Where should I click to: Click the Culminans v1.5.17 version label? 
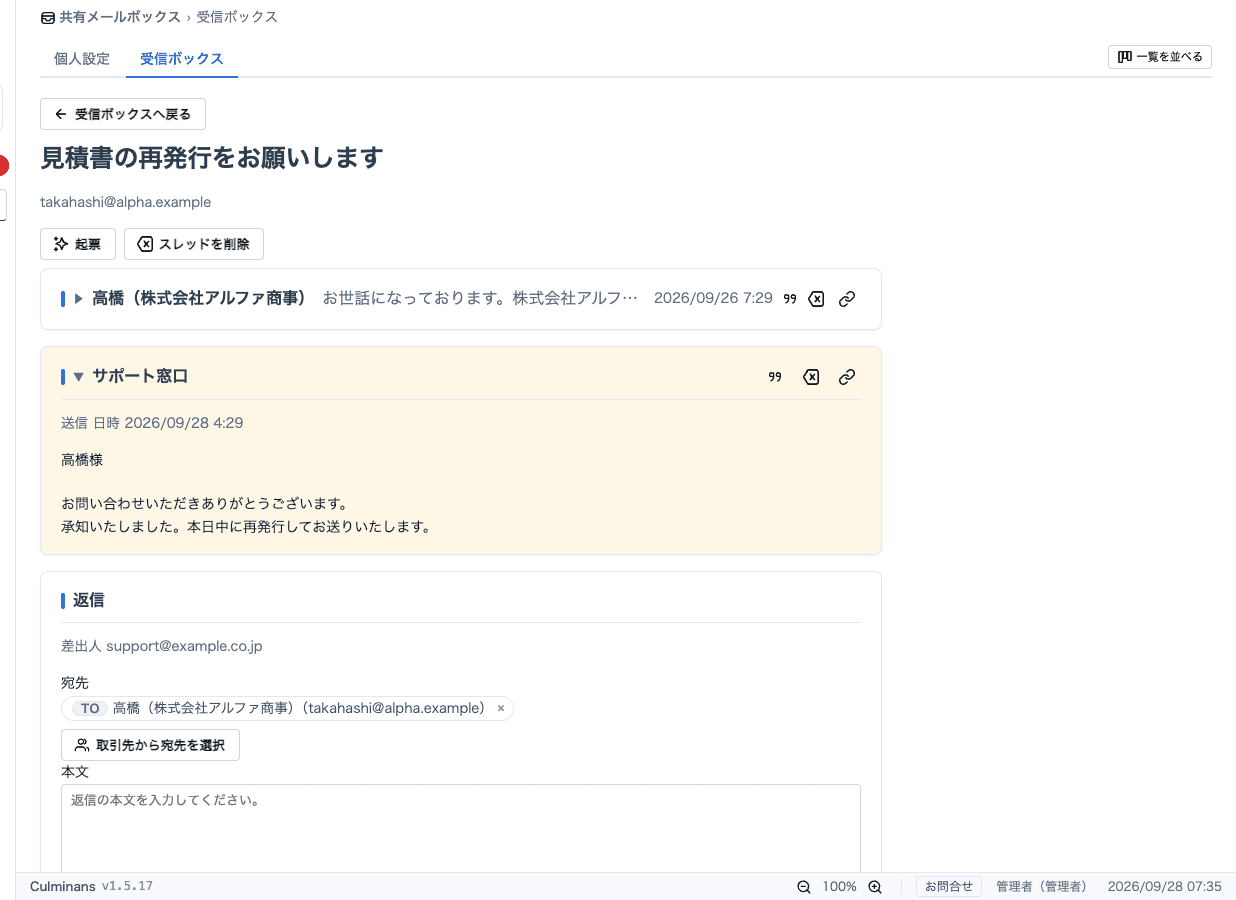coord(91,887)
